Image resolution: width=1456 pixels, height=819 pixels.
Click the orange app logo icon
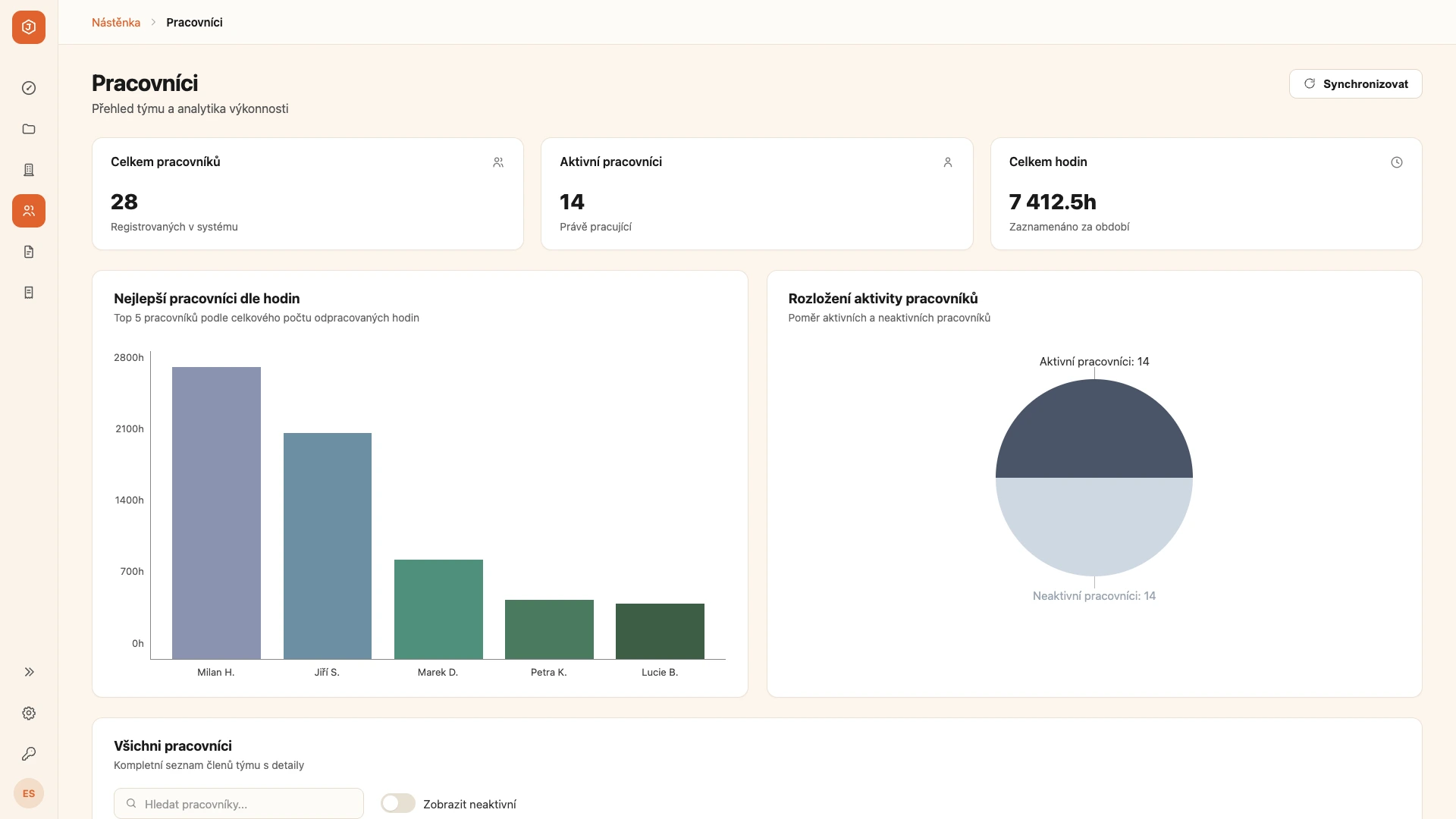[x=29, y=27]
